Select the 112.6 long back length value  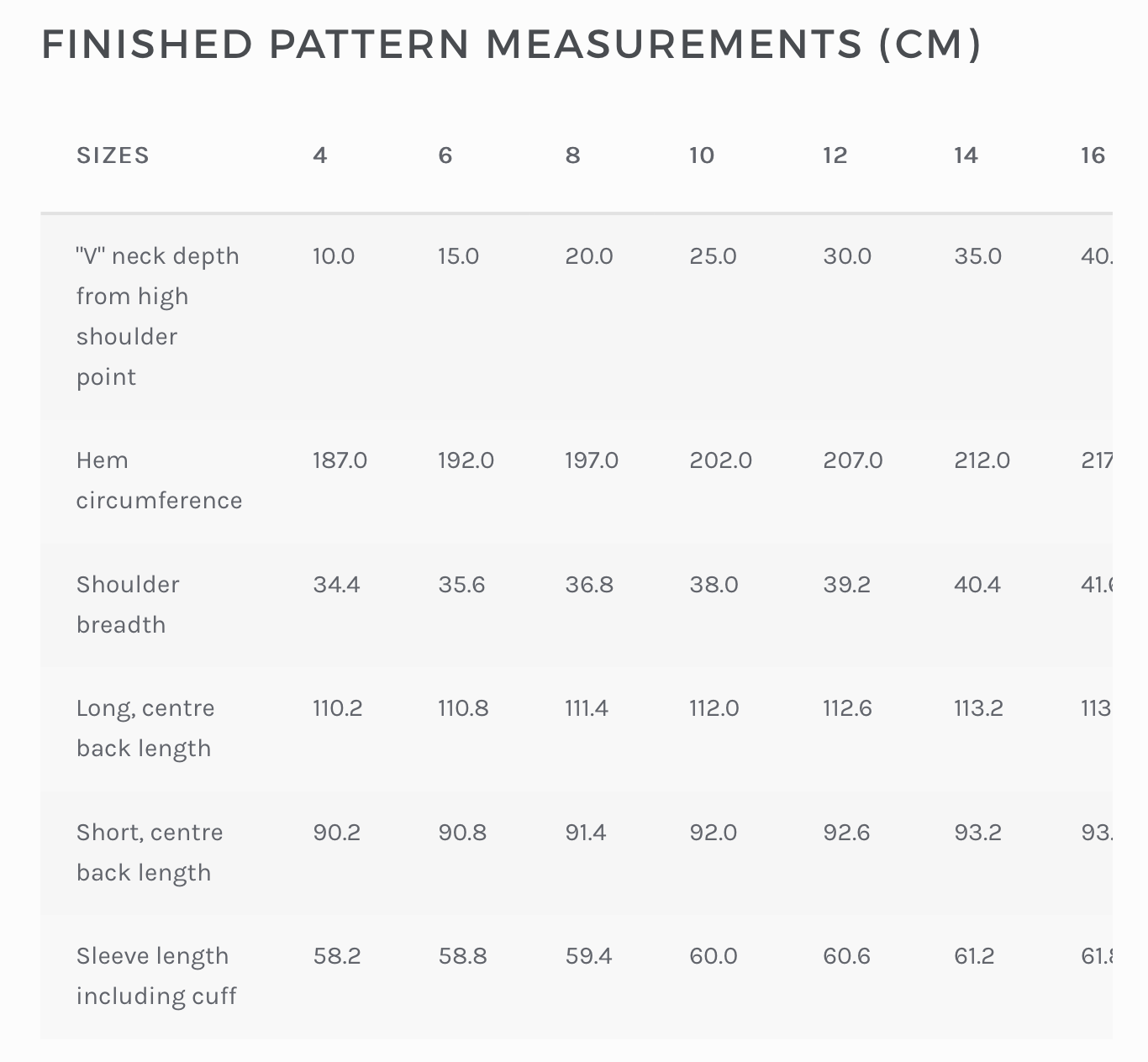point(848,708)
